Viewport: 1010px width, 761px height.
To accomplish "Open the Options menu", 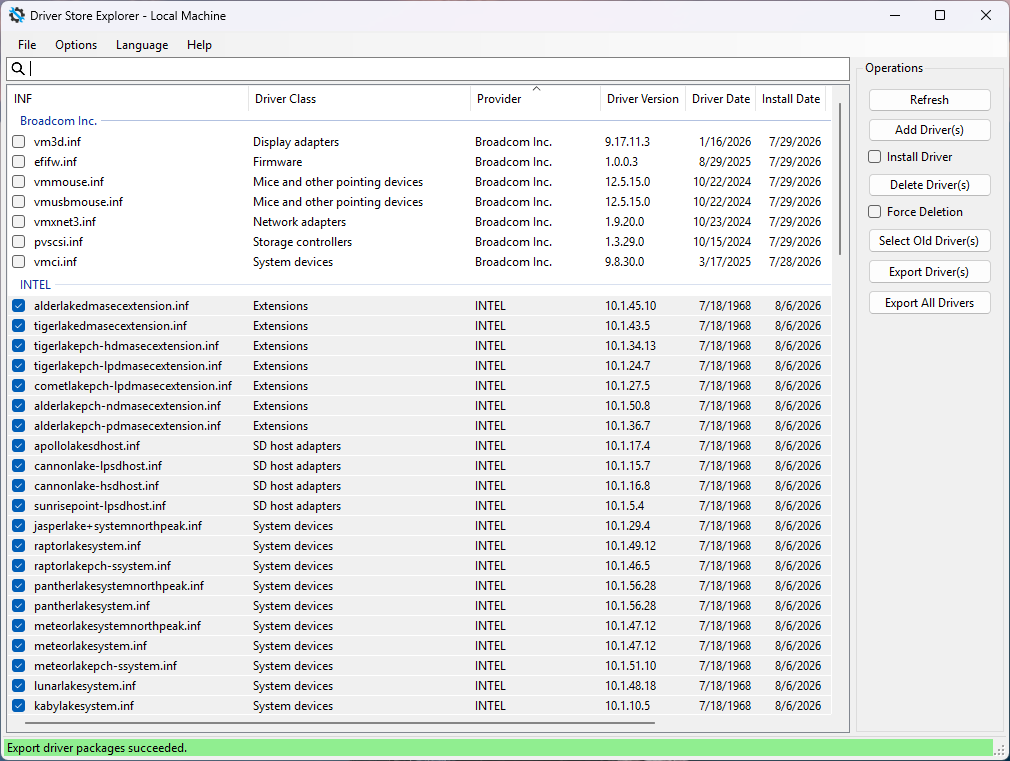I will click(76, 44).
